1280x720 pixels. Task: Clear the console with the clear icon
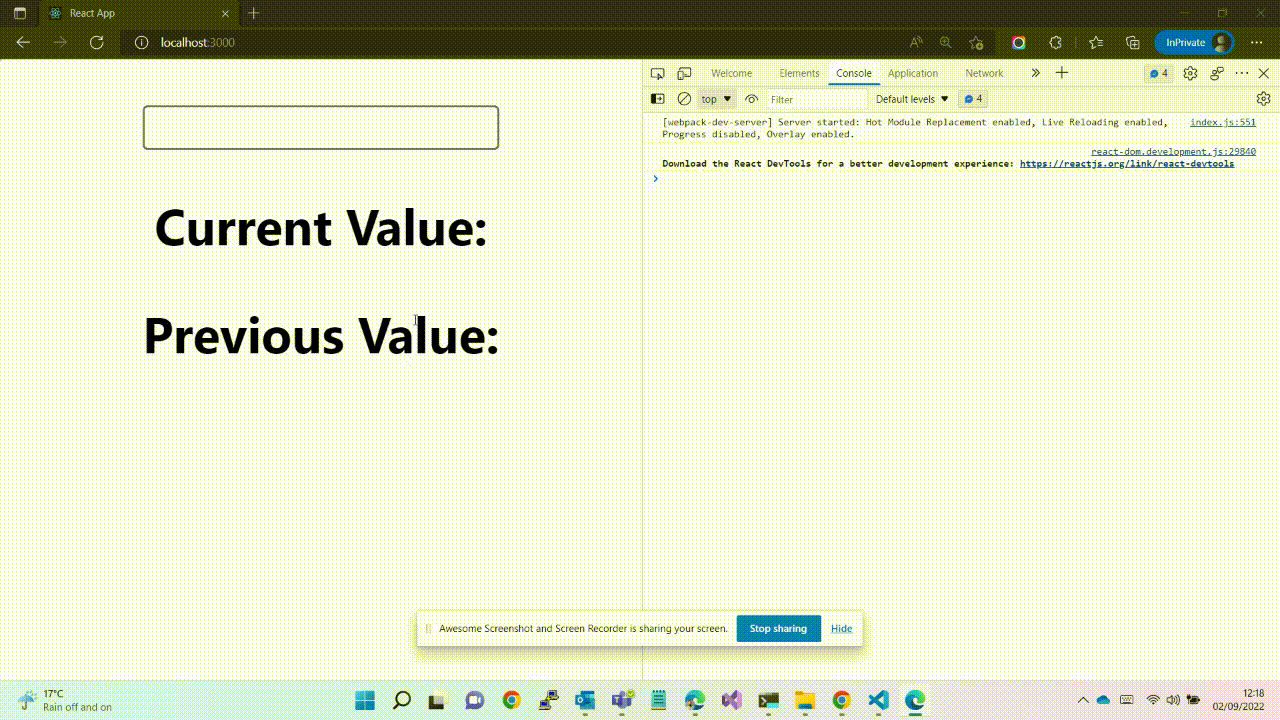tap(684, 99)
